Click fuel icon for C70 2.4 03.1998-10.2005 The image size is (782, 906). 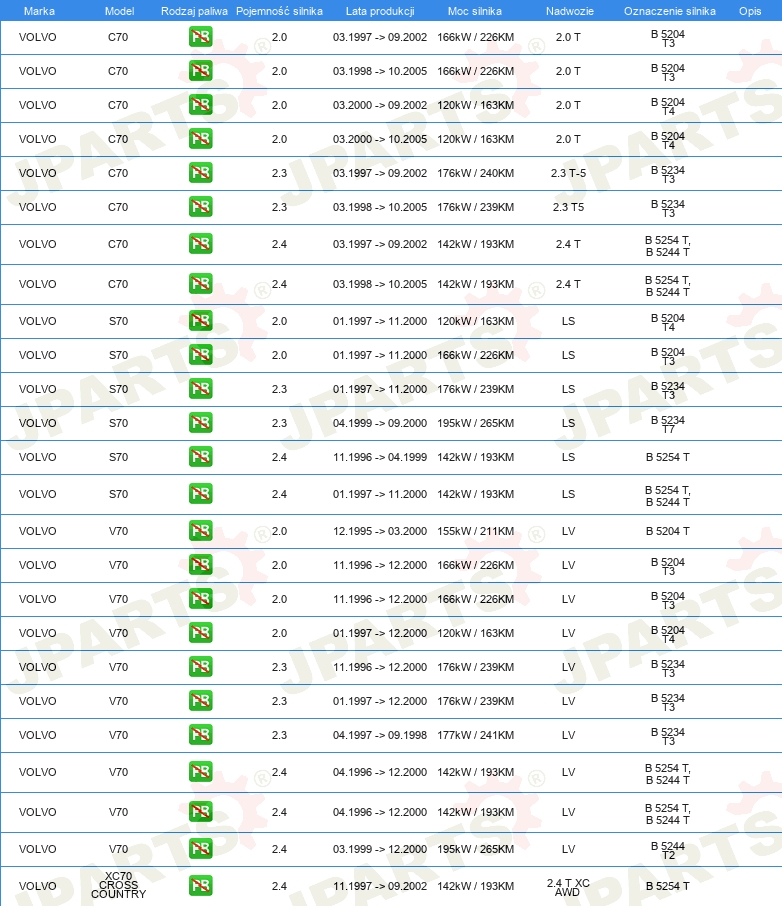point(201,284)
